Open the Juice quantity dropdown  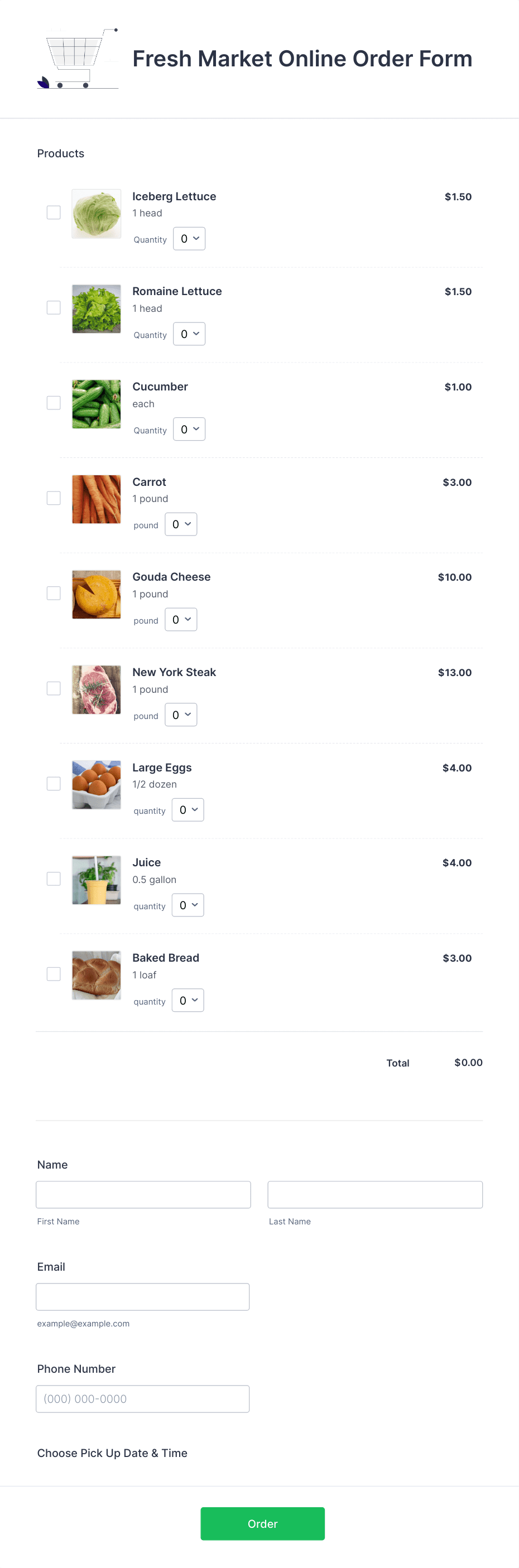click(x=188, y=905)
